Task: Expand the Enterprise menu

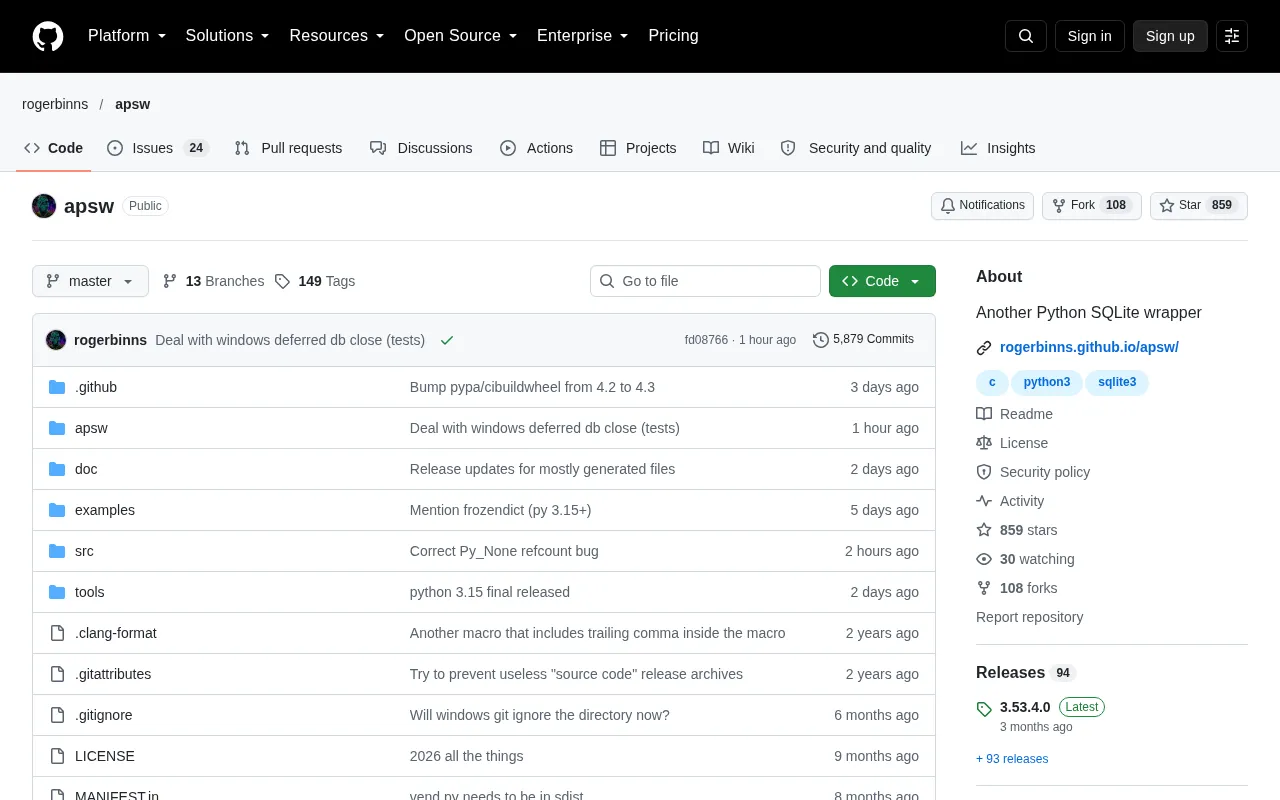Action: (x=583, y=36)
